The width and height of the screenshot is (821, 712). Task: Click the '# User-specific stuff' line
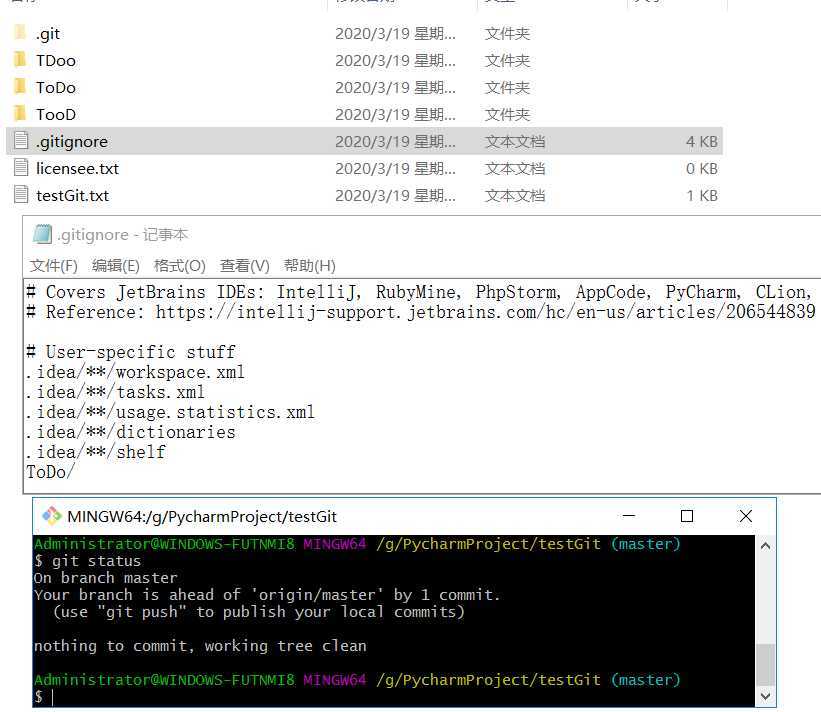(131, 352)
